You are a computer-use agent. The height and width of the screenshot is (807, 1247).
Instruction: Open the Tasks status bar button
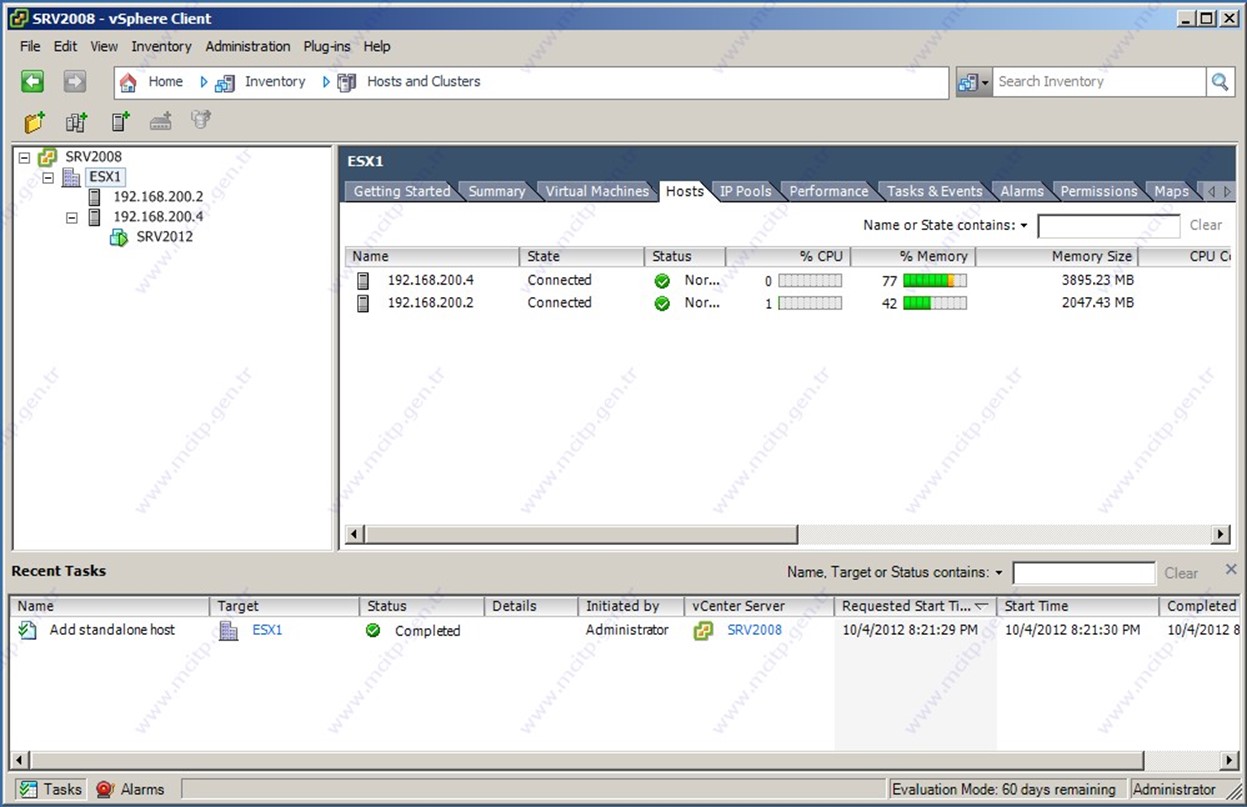pos(50,789)
